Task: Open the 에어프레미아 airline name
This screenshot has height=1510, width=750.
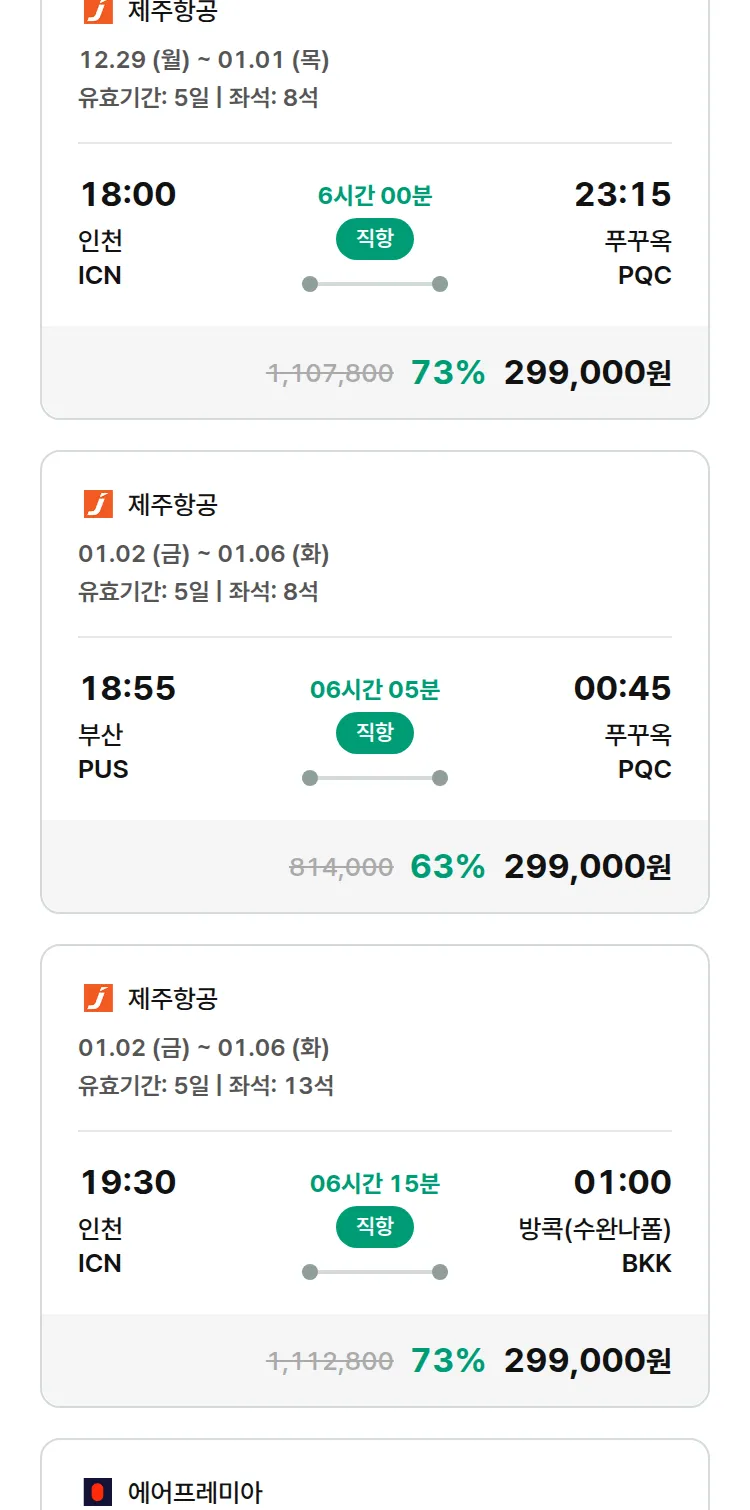Action: coord(195,1493)
